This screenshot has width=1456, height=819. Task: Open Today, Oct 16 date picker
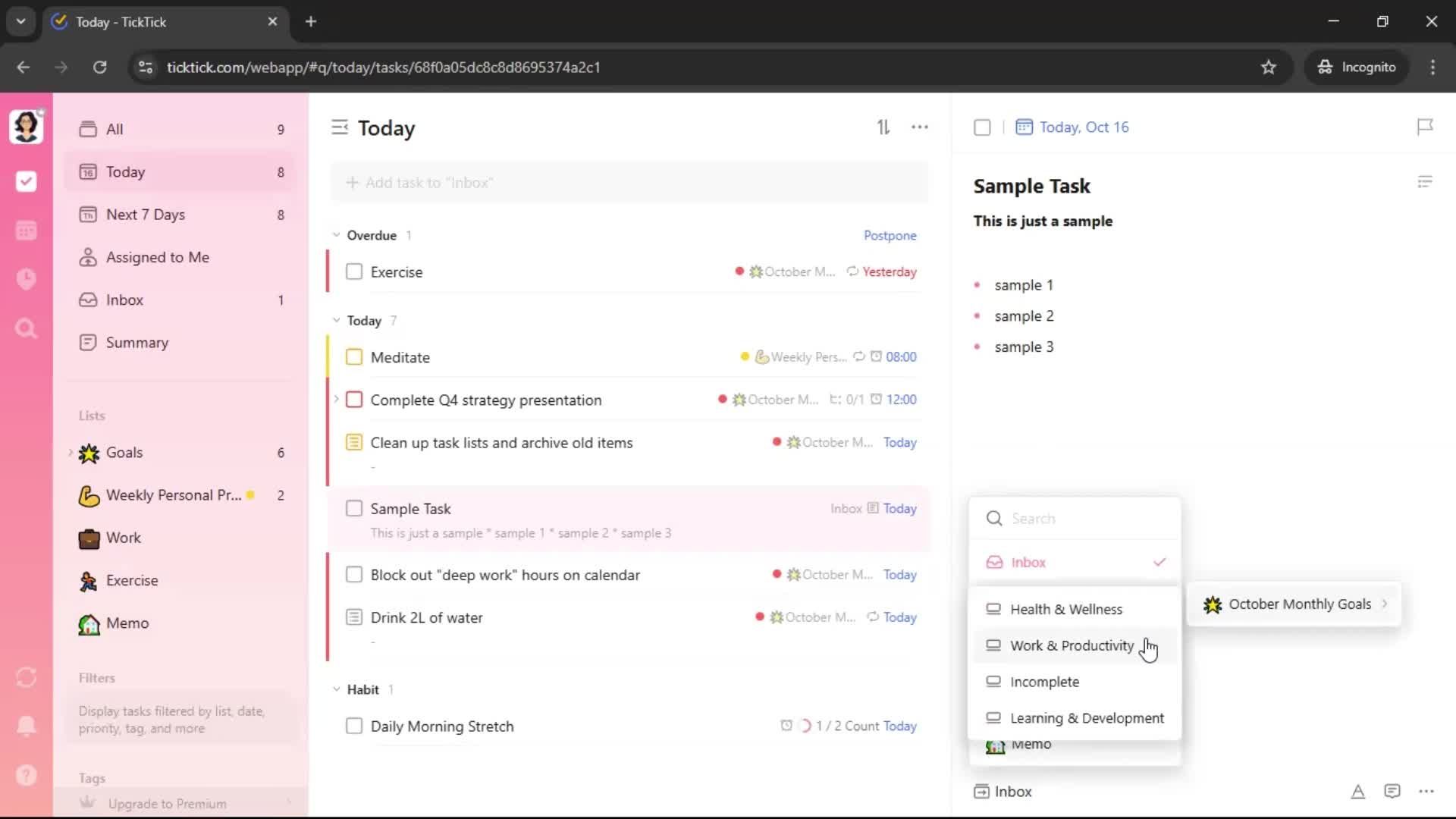click(x=1083, y=127)
